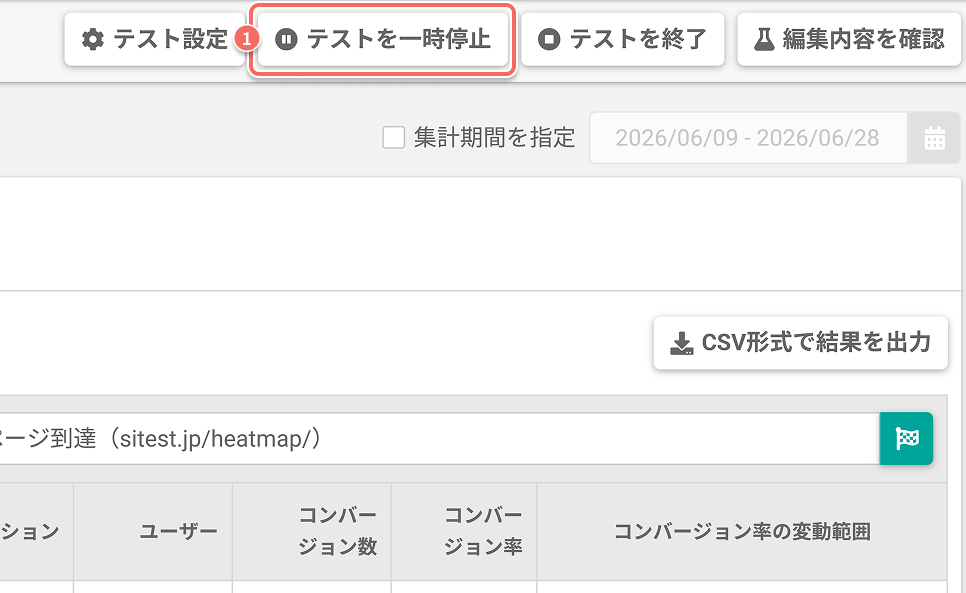Image resolution: width=966 pixels, height=593 pixels.
Task: End the test with テストを終了
Action: click(622, 39)
